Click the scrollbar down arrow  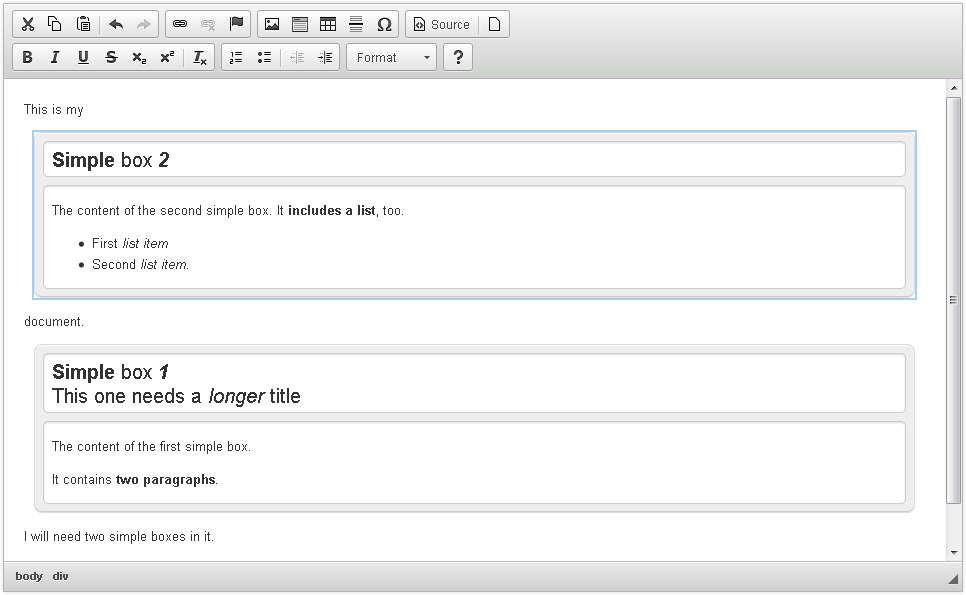[954, 552]
